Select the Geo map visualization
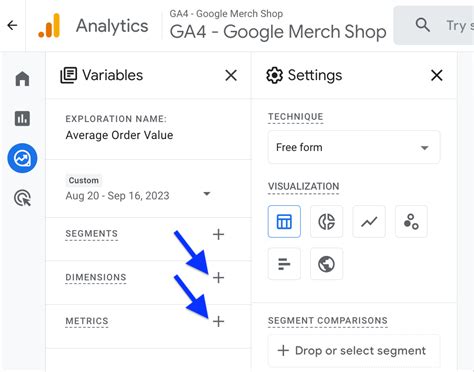The height and width of the screenshot is (372, 474). point(326,264)
